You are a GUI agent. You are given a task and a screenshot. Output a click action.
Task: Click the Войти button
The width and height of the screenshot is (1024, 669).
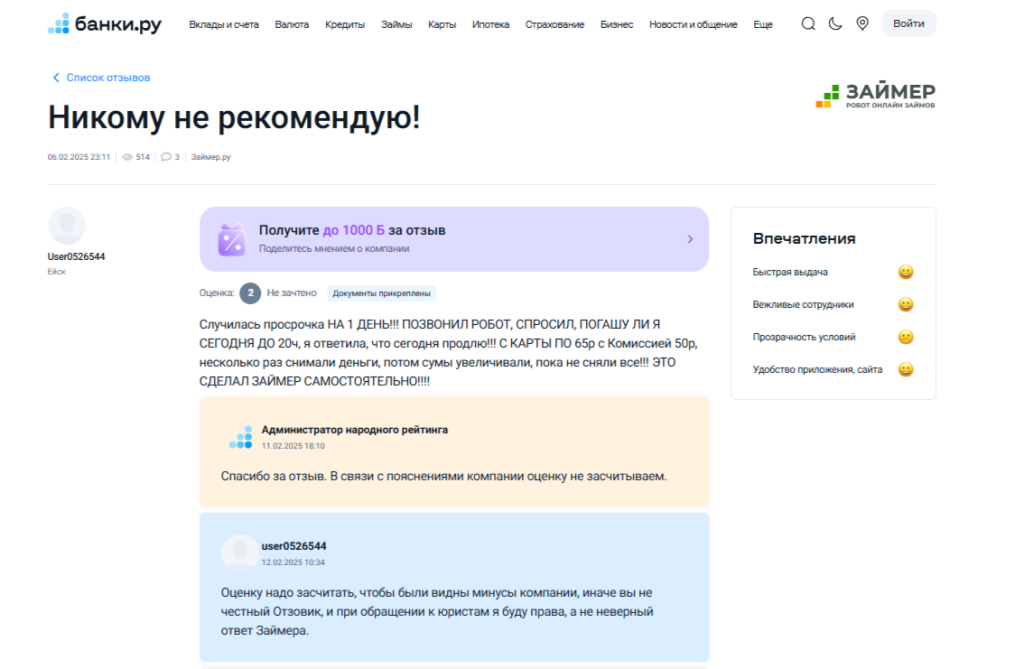click(x=908, y=24)
